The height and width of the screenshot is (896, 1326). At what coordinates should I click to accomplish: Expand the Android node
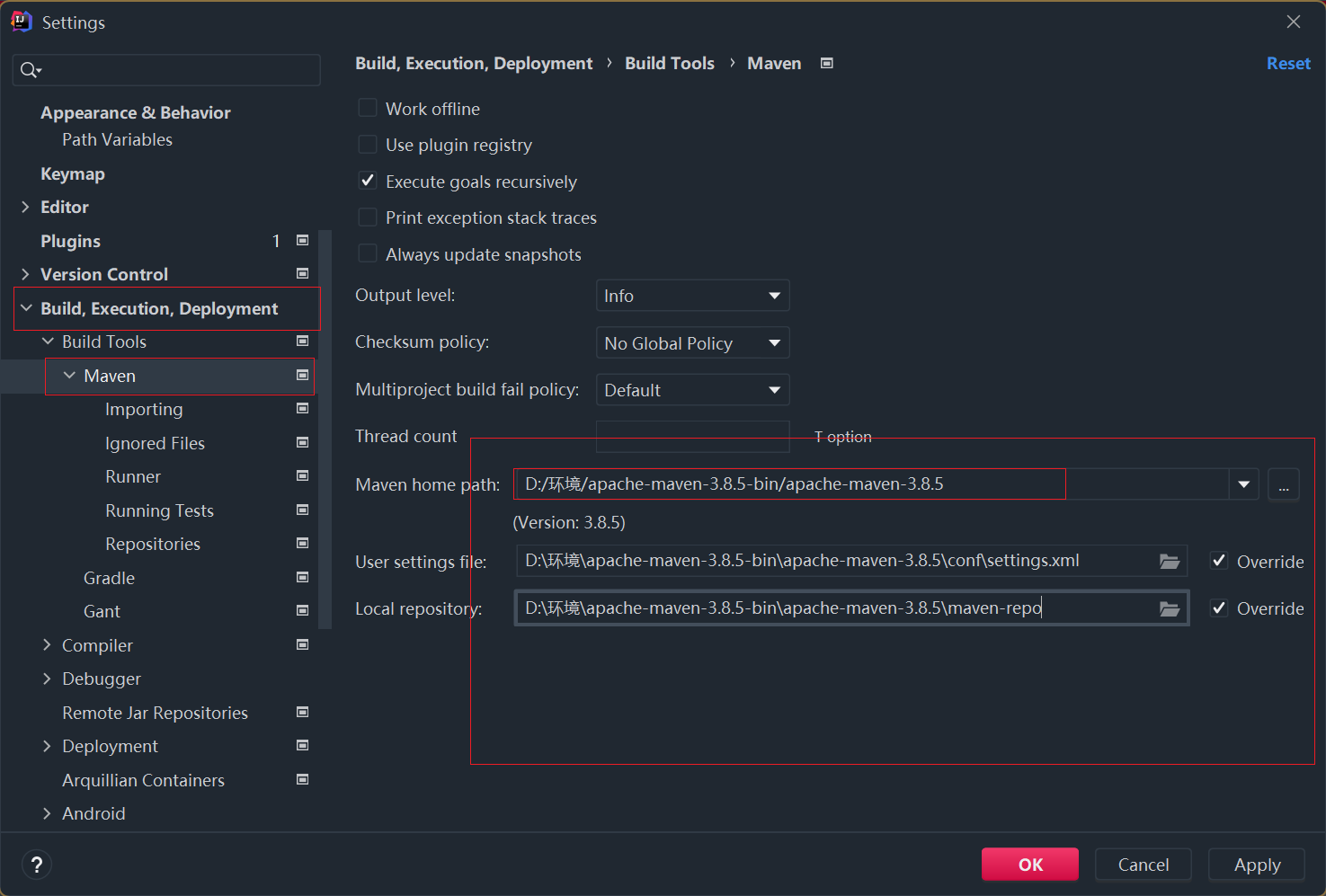pyautogui.click(x=47, y=813)
